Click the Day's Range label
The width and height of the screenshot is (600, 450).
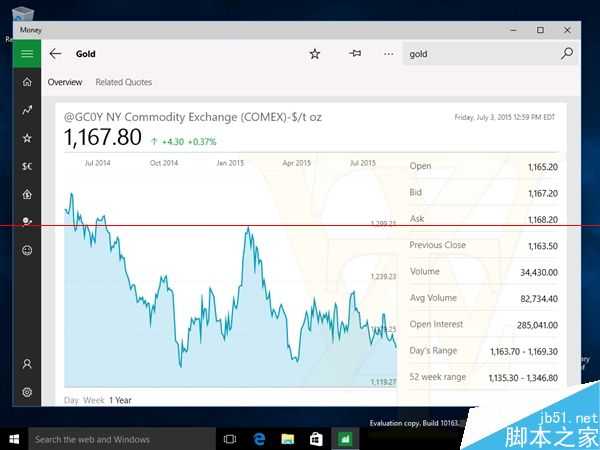(x=433, y=351)
